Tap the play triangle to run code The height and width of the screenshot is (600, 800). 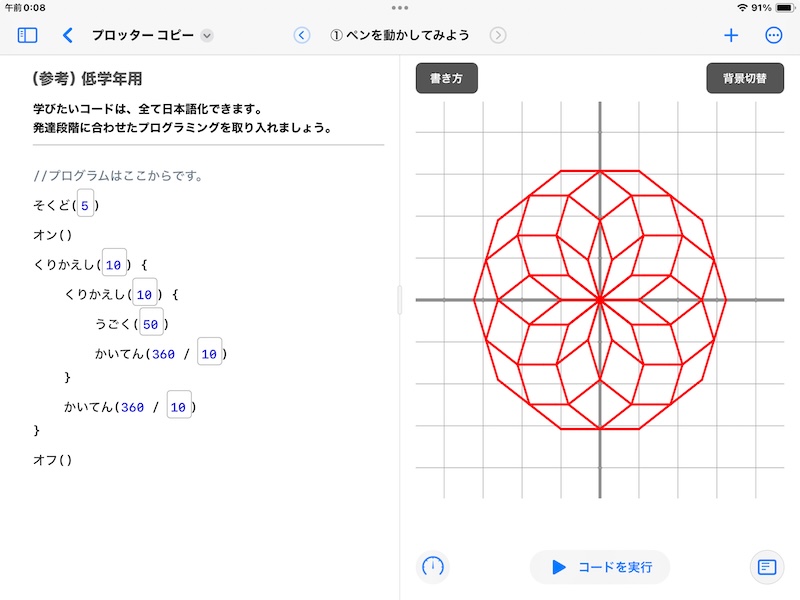tap(561, 567)
